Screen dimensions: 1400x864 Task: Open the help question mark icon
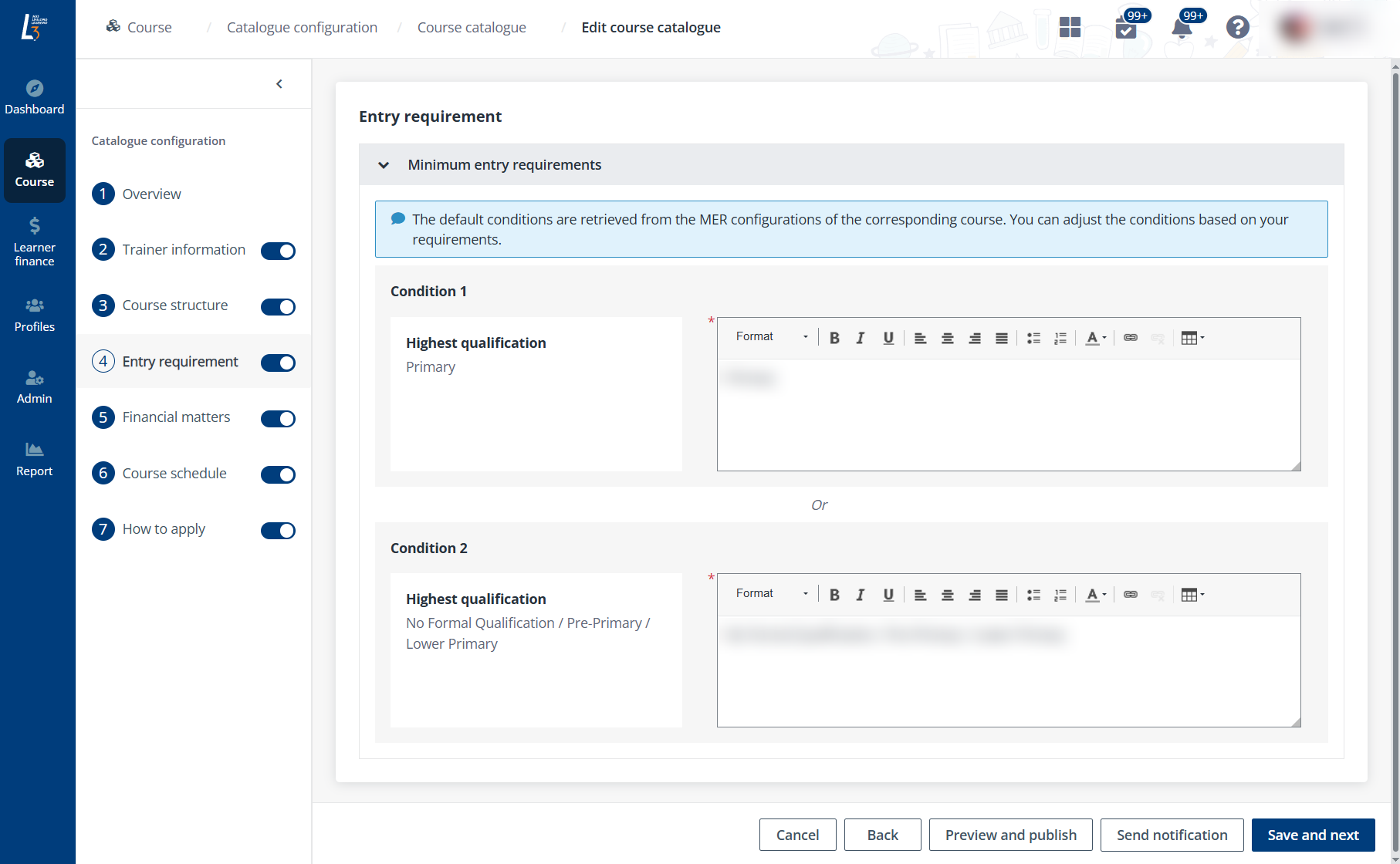click(1237, 28)
